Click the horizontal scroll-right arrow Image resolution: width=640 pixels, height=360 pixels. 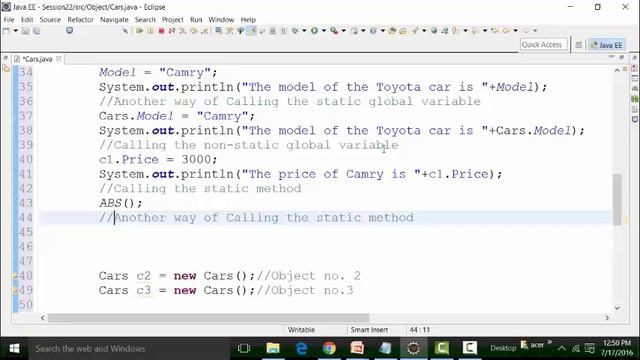tap(607, 318)
